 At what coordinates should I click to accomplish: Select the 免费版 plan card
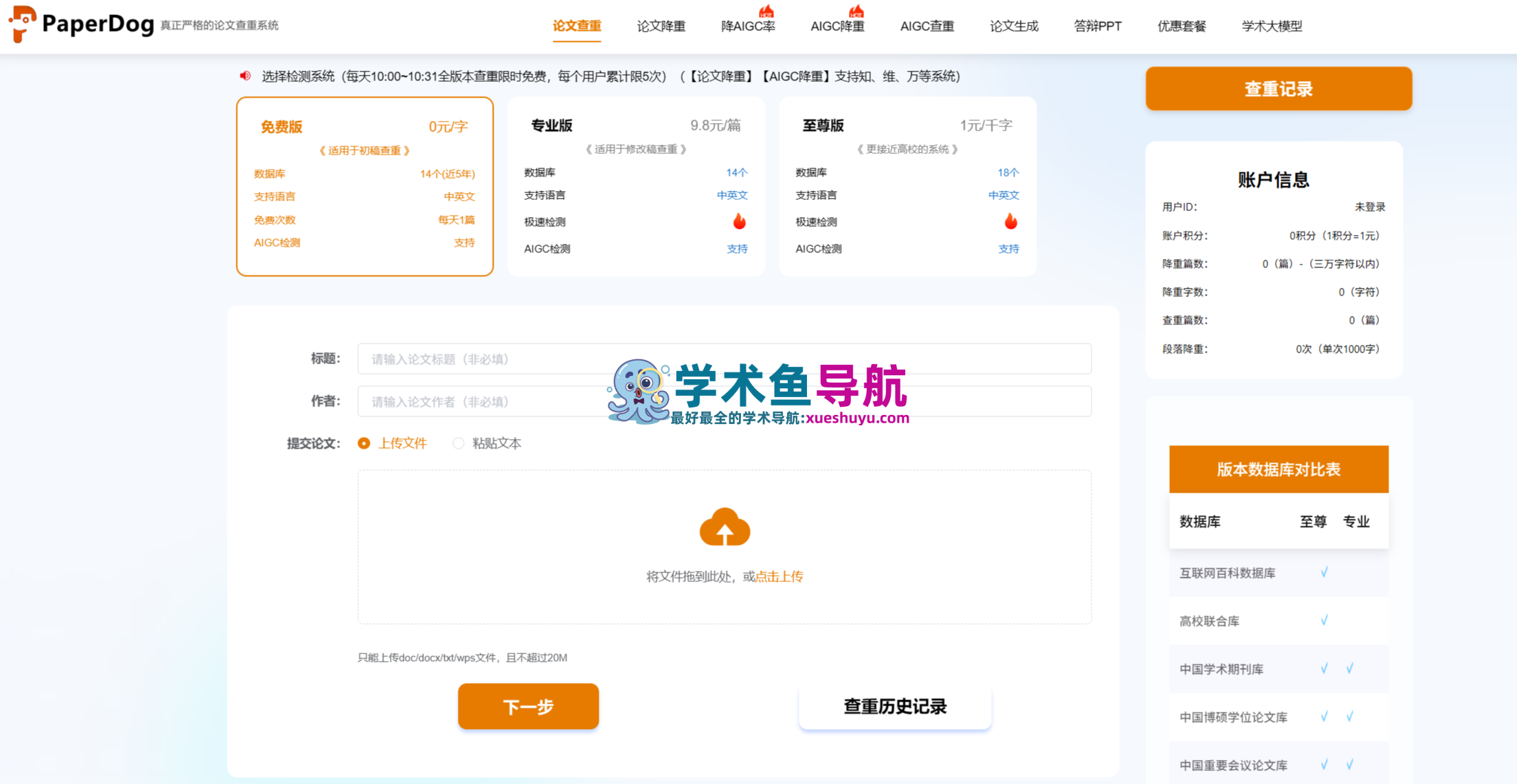tap(365, 186)
